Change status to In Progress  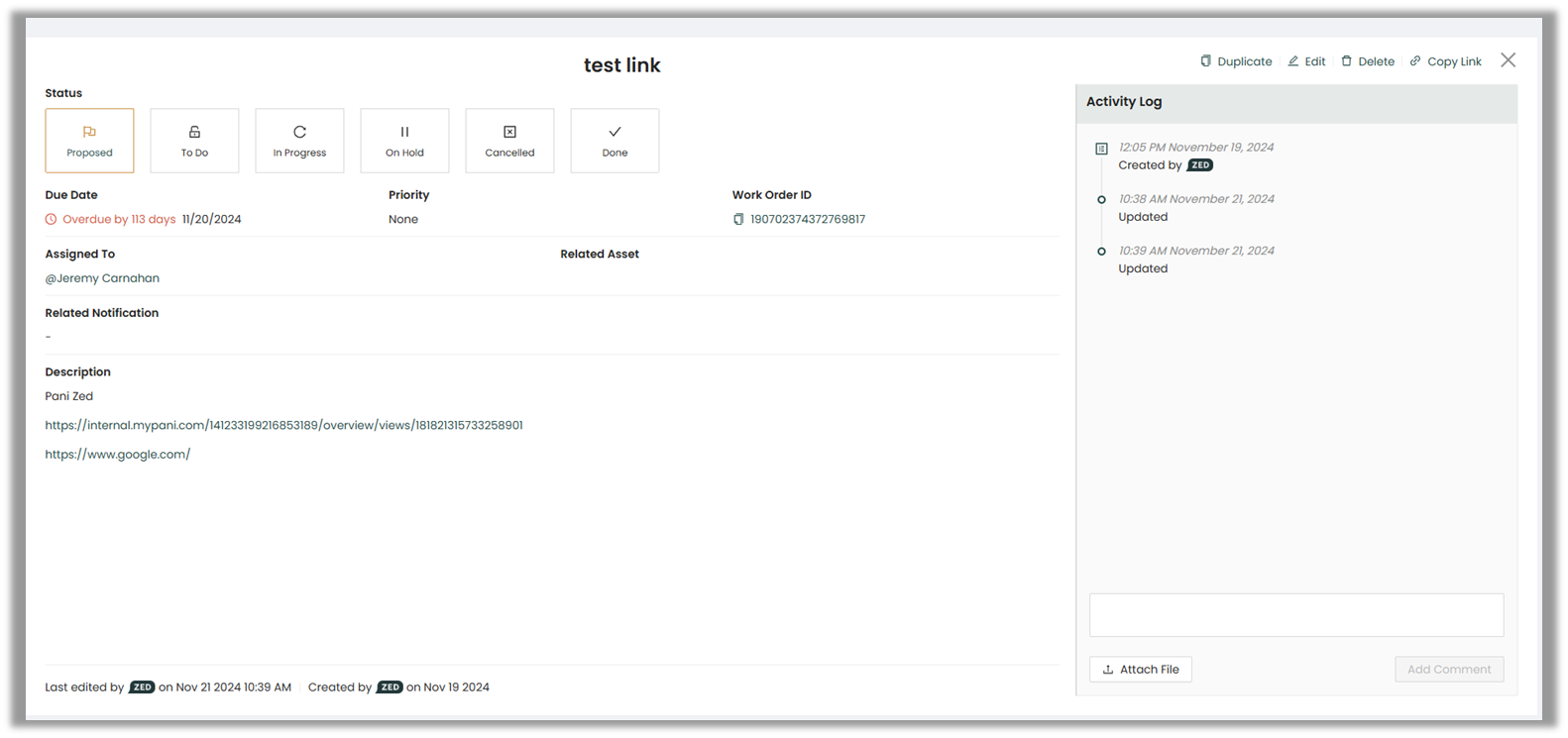pyautogui.click(x=299, y=141)
